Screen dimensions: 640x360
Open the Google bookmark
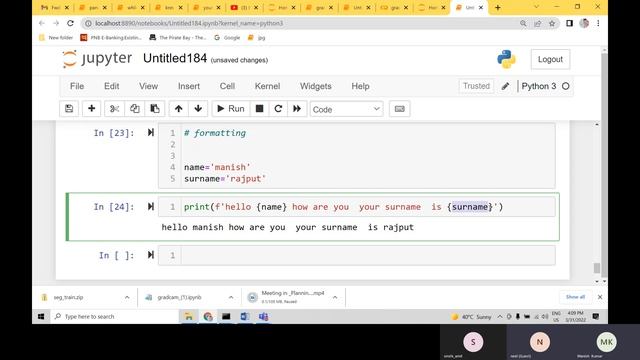[x=227, y=38]
